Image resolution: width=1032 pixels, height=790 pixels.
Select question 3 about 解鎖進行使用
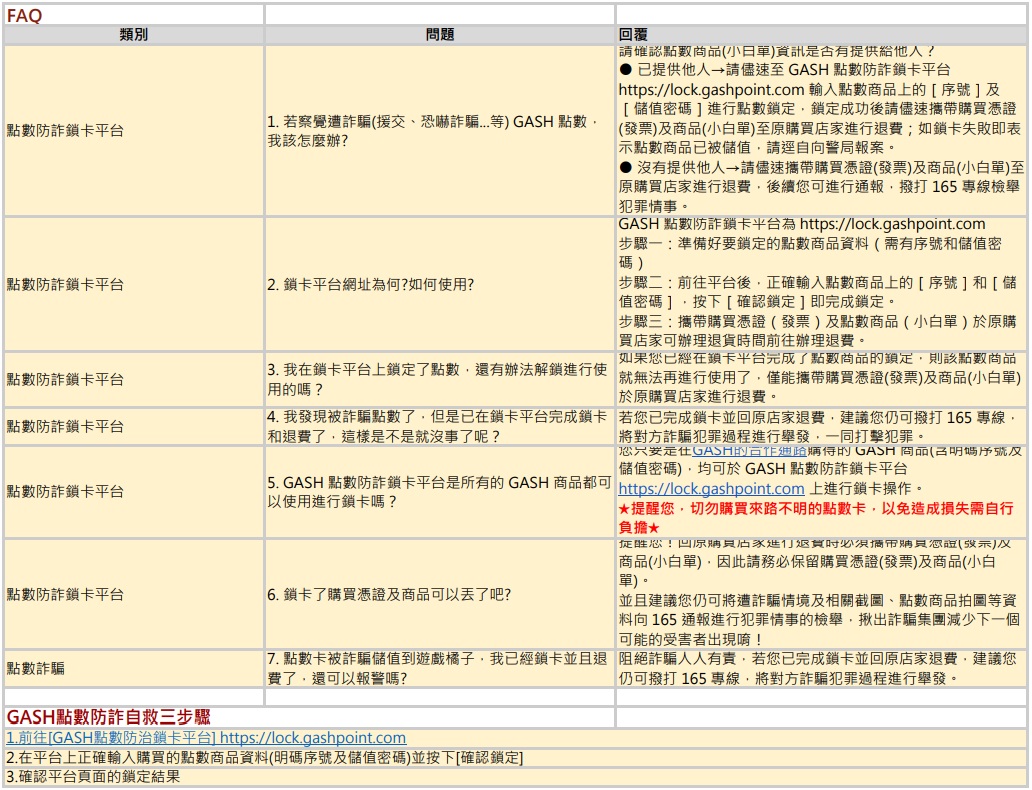(440, 379)
